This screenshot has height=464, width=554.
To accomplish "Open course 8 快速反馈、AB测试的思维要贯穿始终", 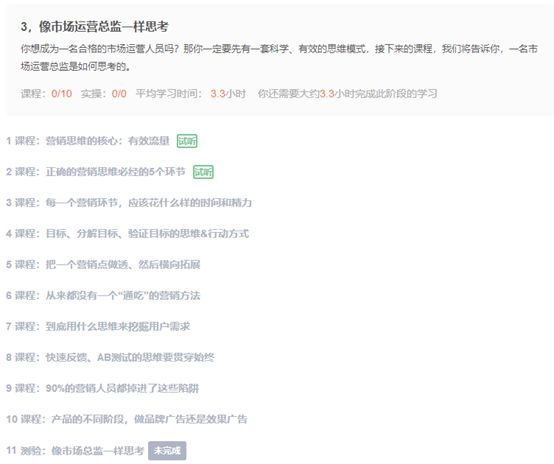I will (x=110, y=357).
